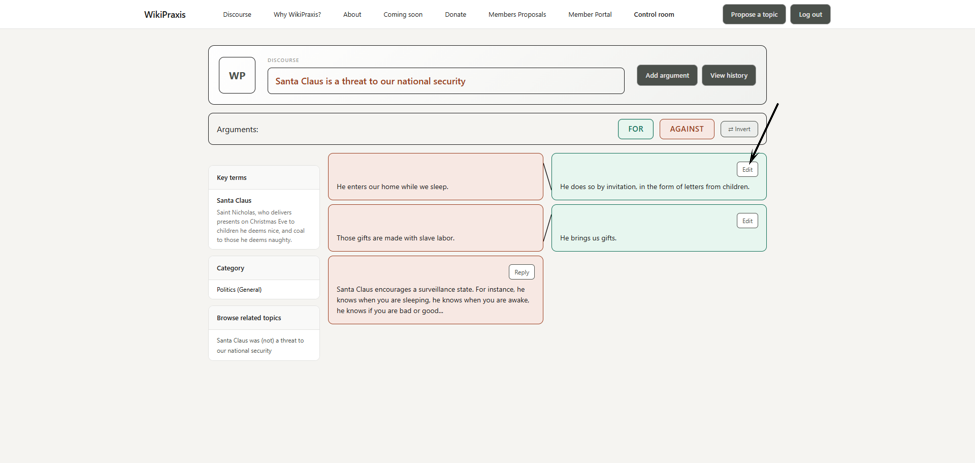Go to the Donate page
The height and width of the screenshot is (463, 975).
(455, 14)
